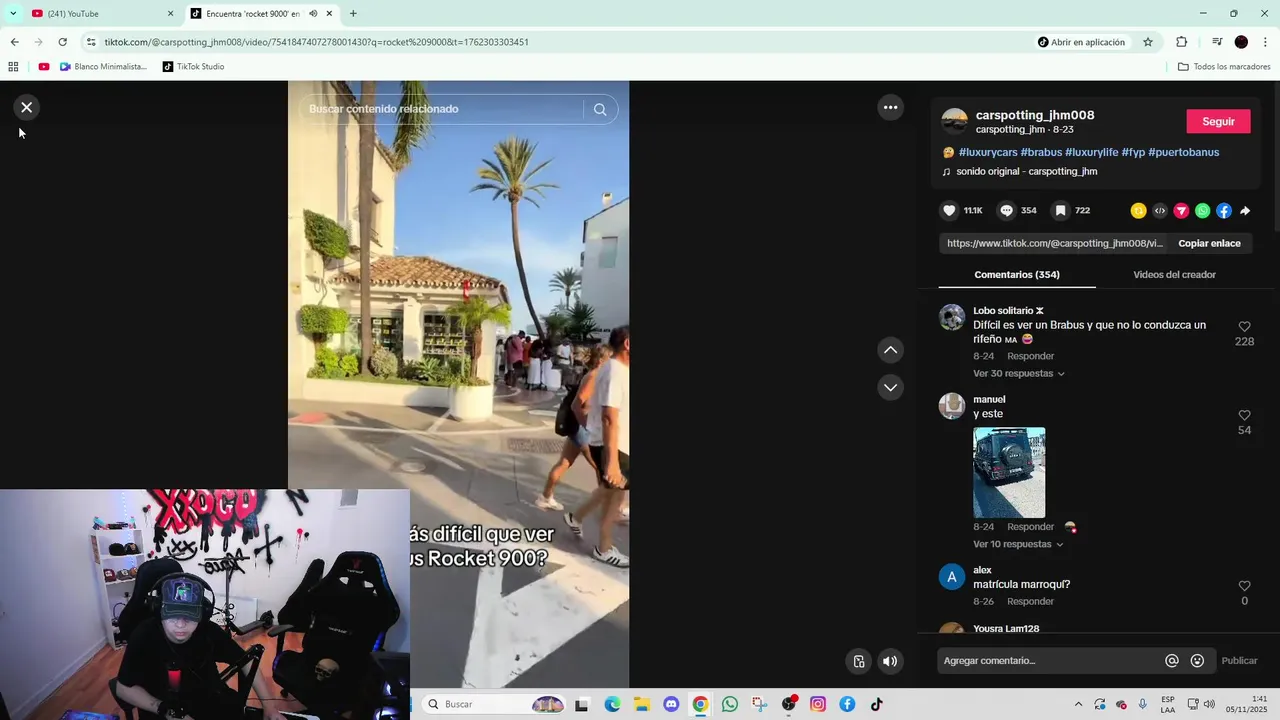Open the TikTok app on taskbar

coord(877,704)
